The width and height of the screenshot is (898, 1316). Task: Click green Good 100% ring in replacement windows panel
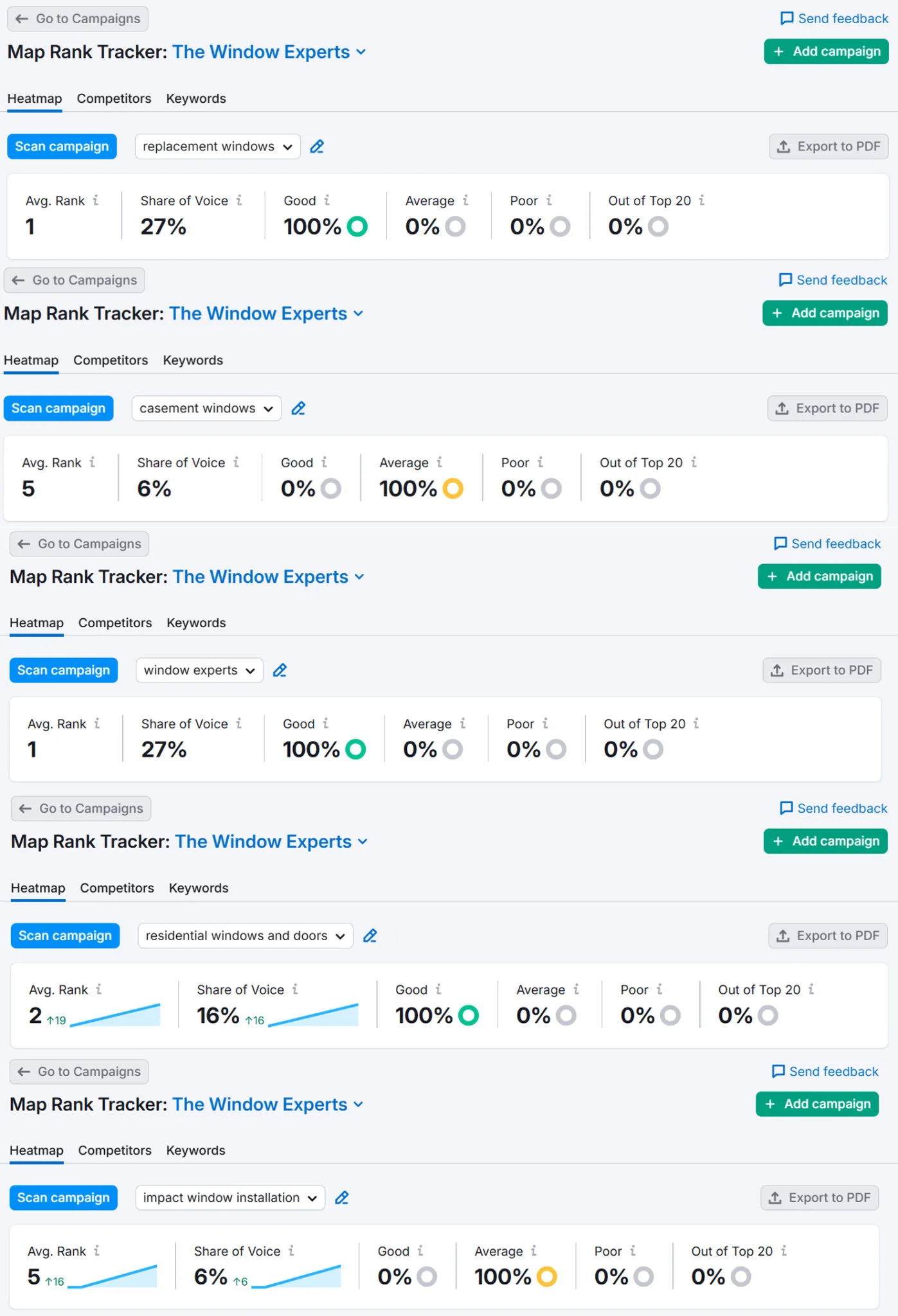tap(357, 226)
